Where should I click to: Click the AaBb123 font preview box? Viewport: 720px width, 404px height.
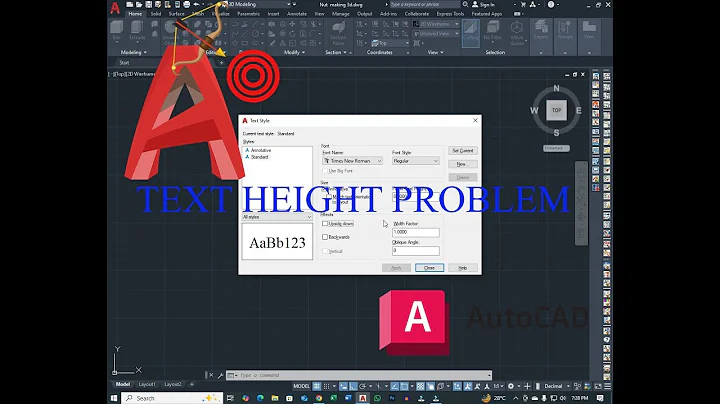(277, 242)
